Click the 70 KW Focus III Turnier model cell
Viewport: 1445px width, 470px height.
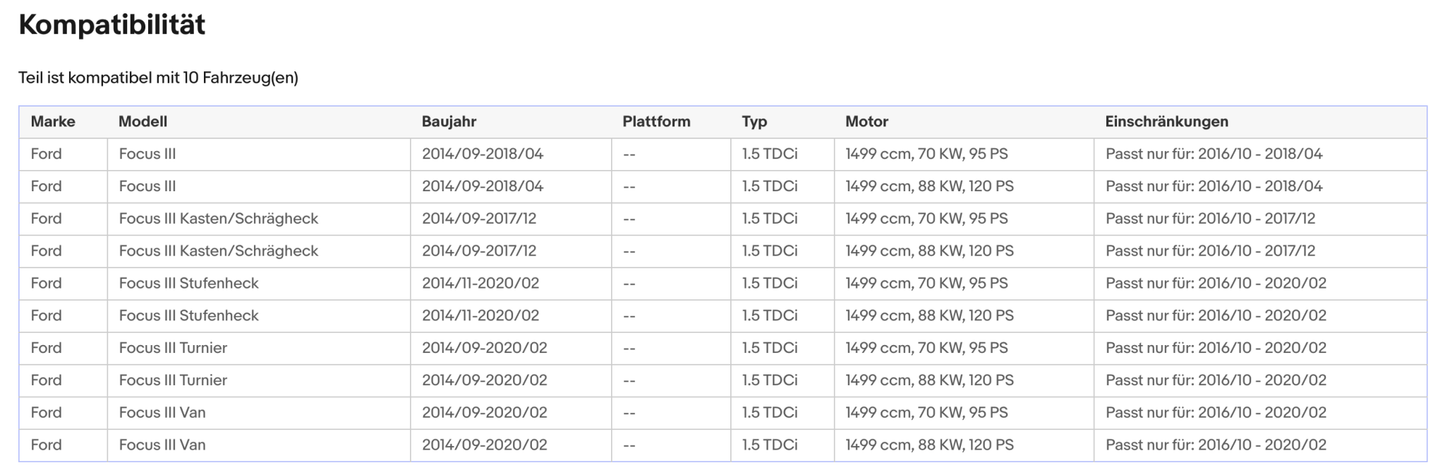pyautogui.click(x=173, y=348)
